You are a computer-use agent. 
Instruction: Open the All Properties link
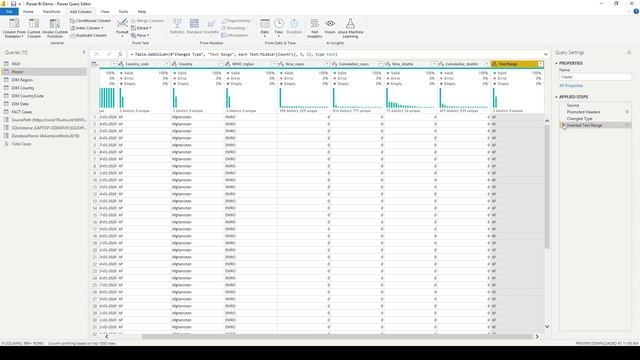[x=571, y=86]
